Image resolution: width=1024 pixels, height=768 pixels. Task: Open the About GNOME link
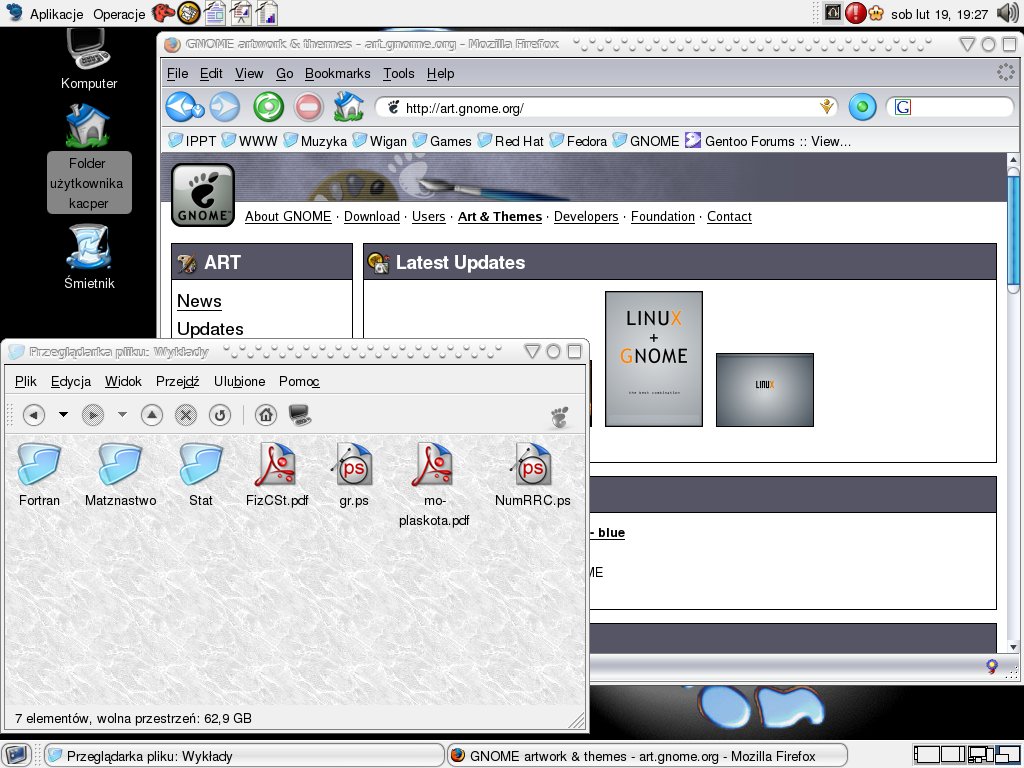288,216
